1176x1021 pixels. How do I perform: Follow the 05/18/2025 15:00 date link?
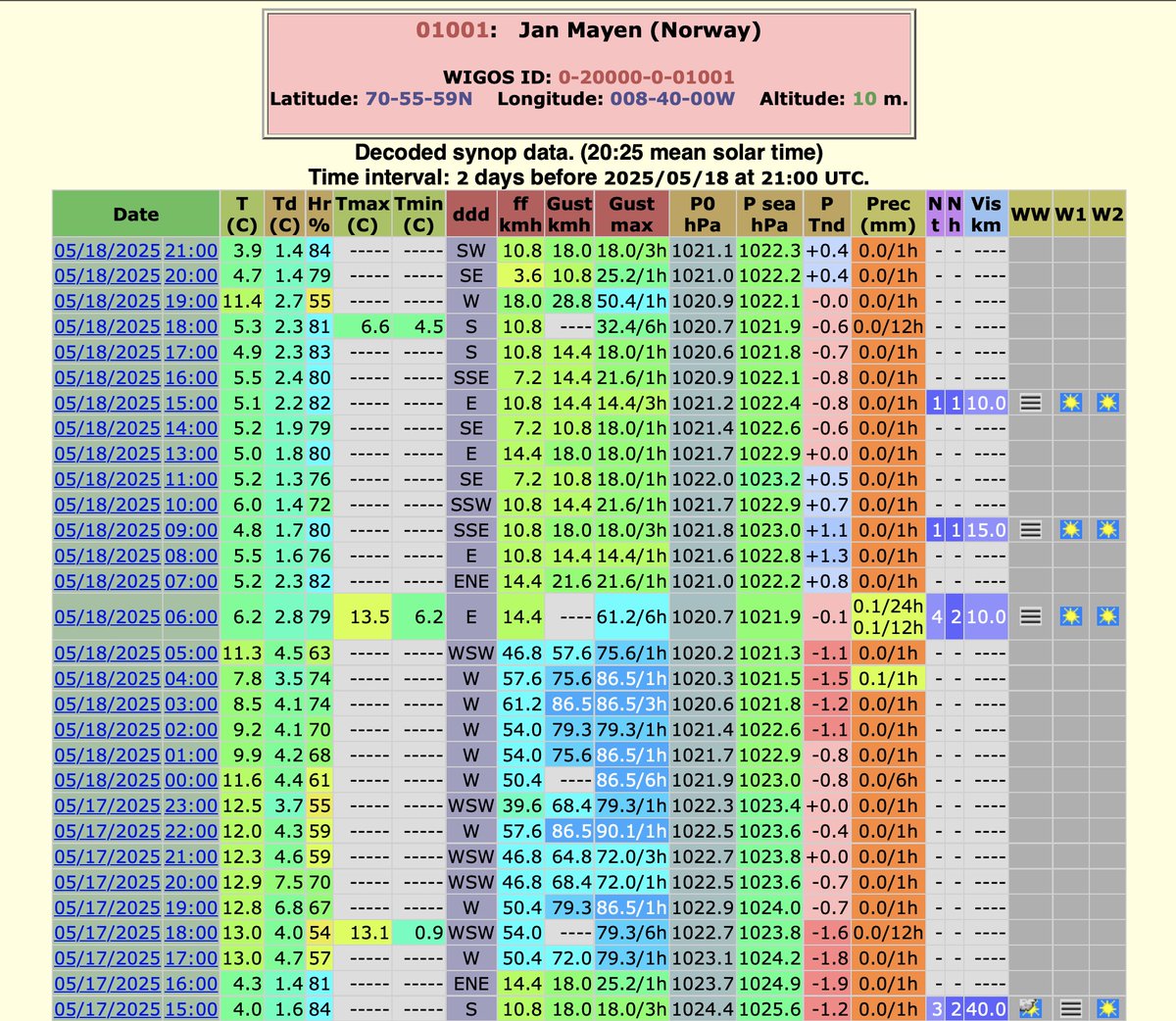click(x=136, y=404)
